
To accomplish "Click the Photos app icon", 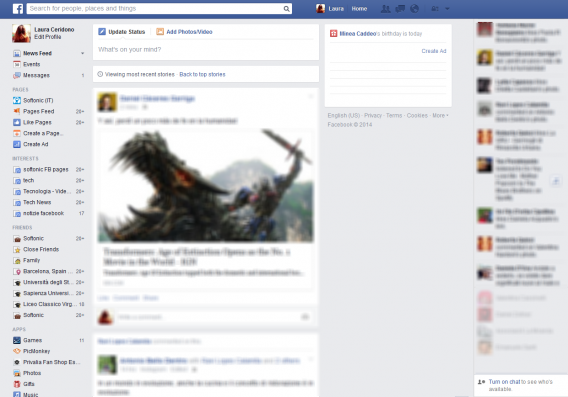I will pyautogui.click(x=17, y=373).
